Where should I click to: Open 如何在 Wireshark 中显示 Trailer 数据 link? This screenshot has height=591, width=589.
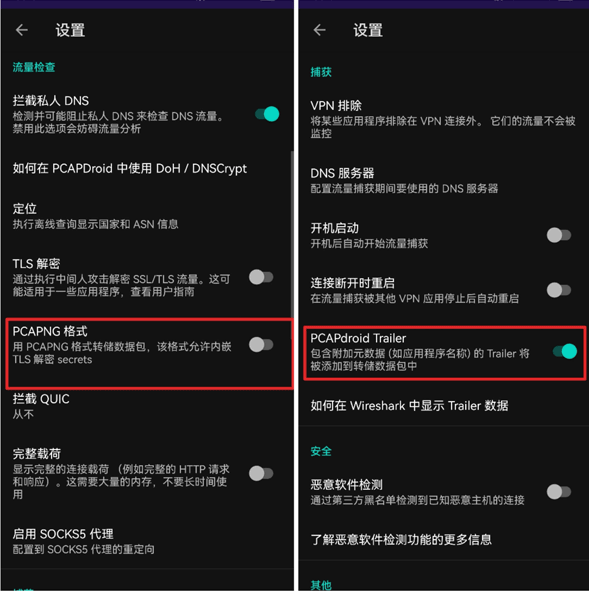409,406
